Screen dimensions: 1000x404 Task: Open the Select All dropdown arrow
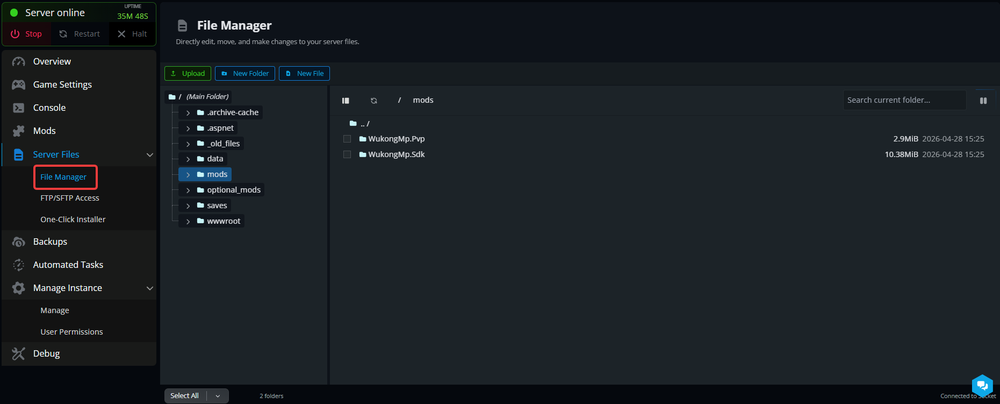tap(217, 396)
